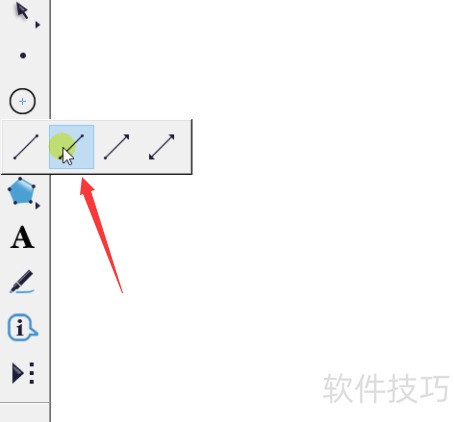Select the Ray tool with single arrowhead

point(117,147)
